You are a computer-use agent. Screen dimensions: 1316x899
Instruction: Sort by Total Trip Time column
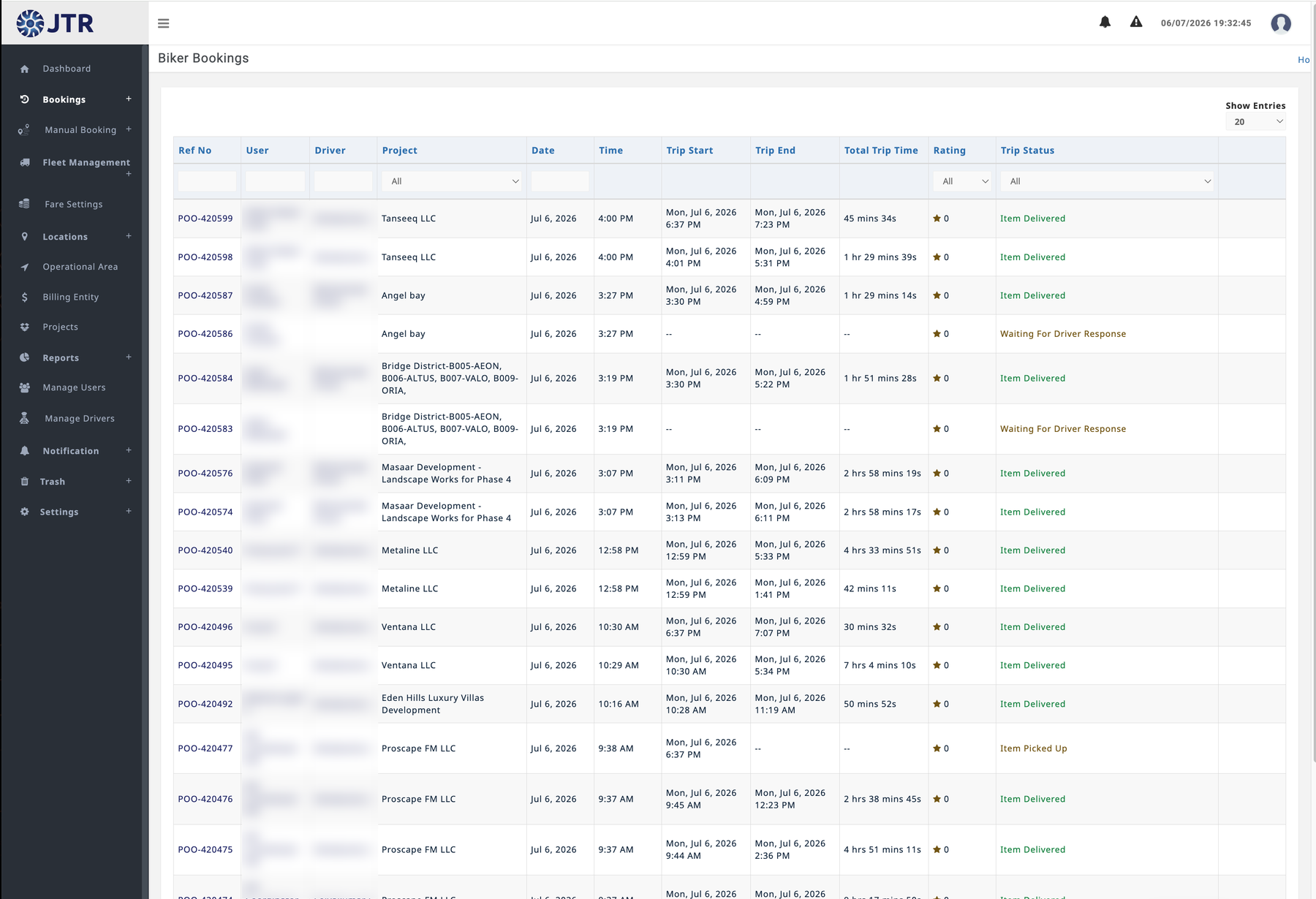pyautogui.click(x=881, y=151)
